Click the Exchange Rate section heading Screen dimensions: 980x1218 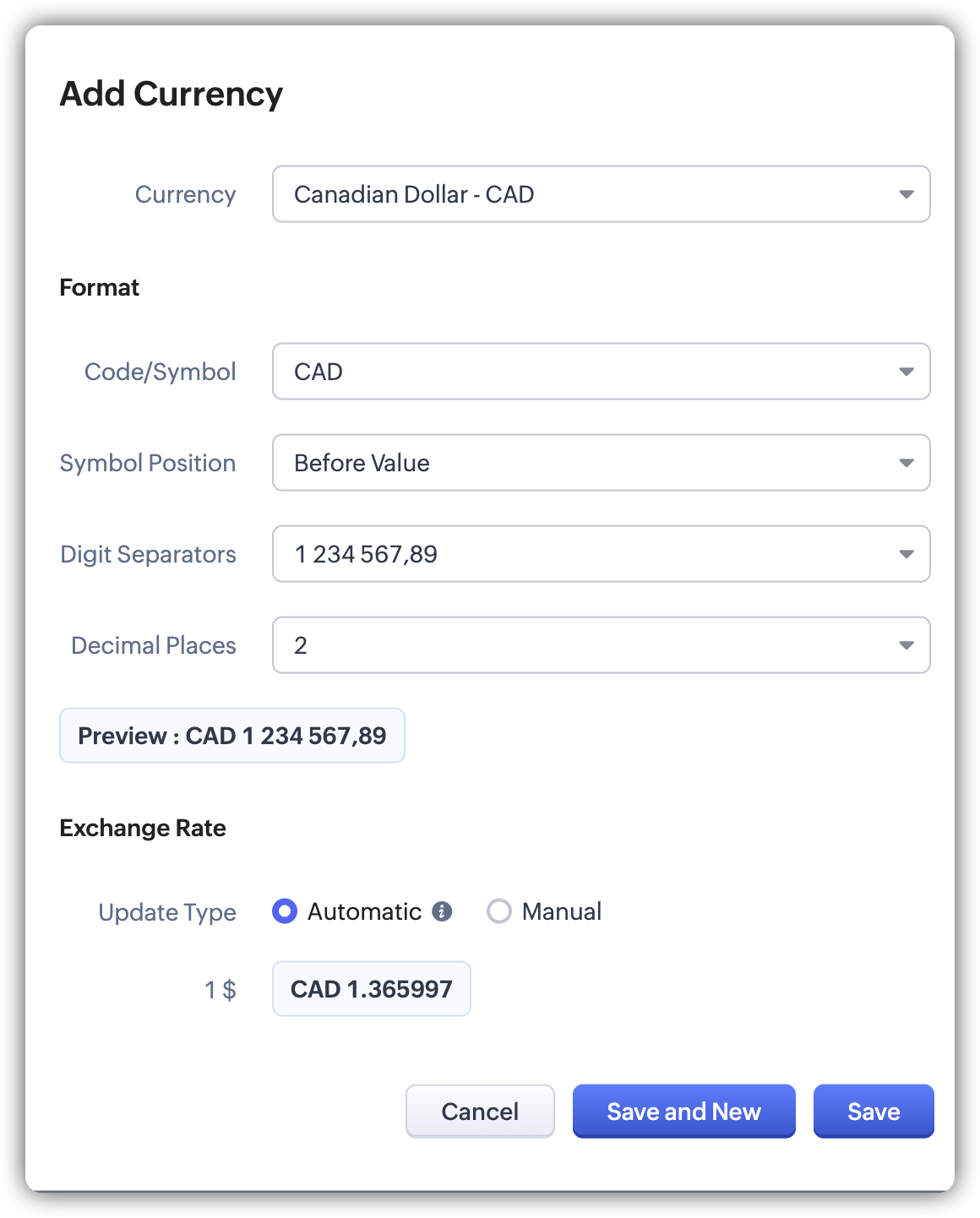[x=143, y=828]
